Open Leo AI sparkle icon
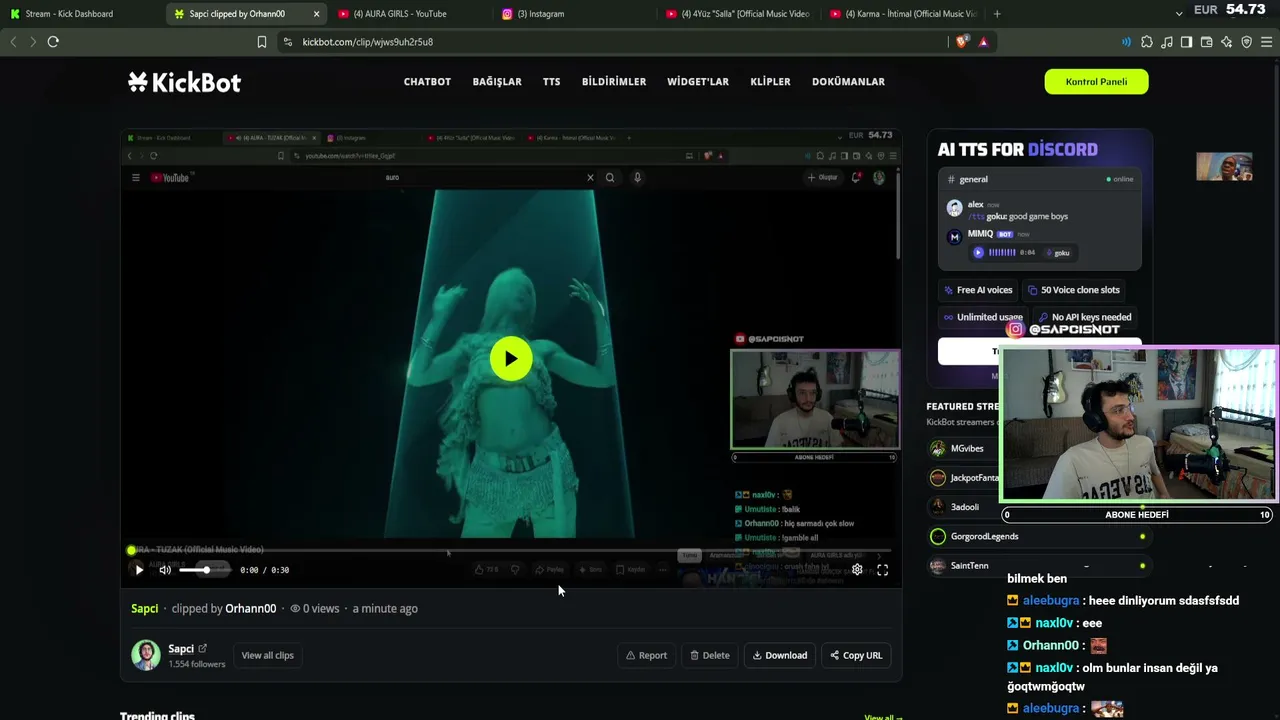The image size is (1280, 720). [1226, 42]
